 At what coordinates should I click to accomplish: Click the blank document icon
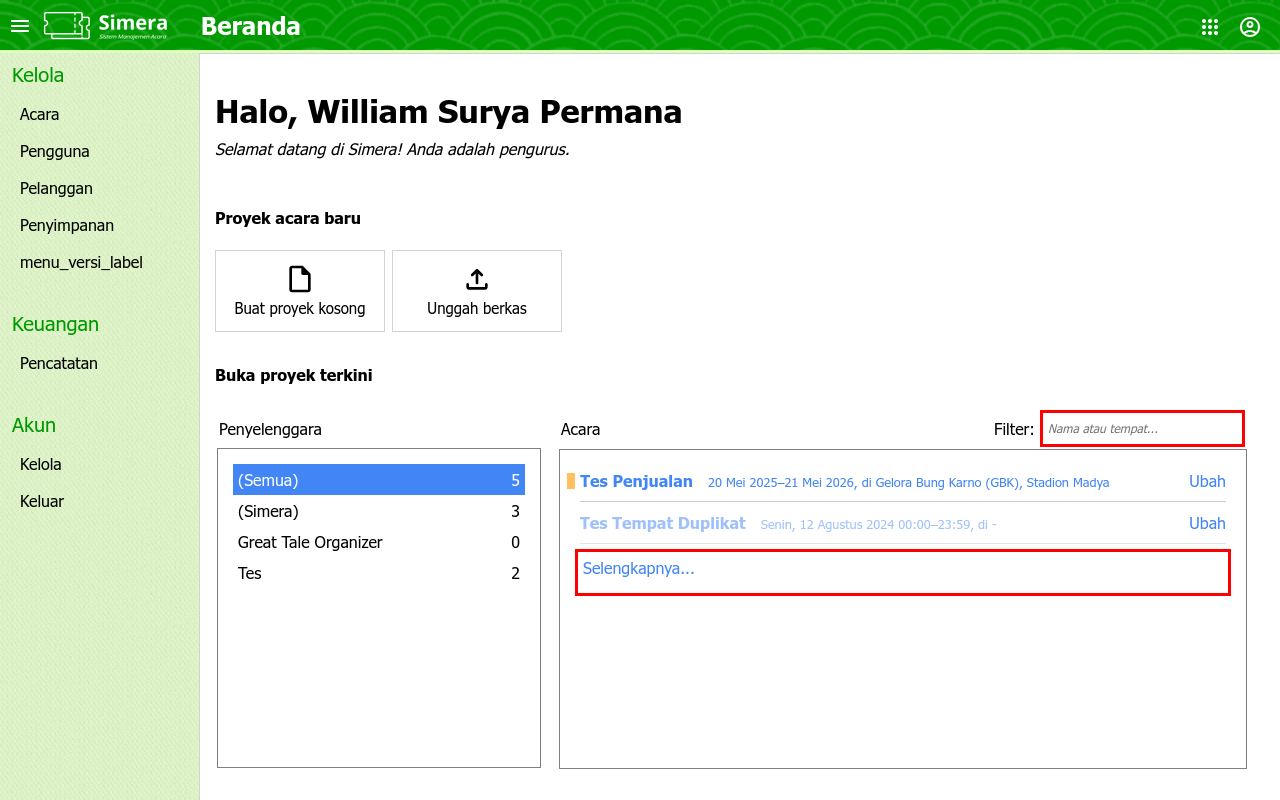pyautogui.click(x=300, y=279)
